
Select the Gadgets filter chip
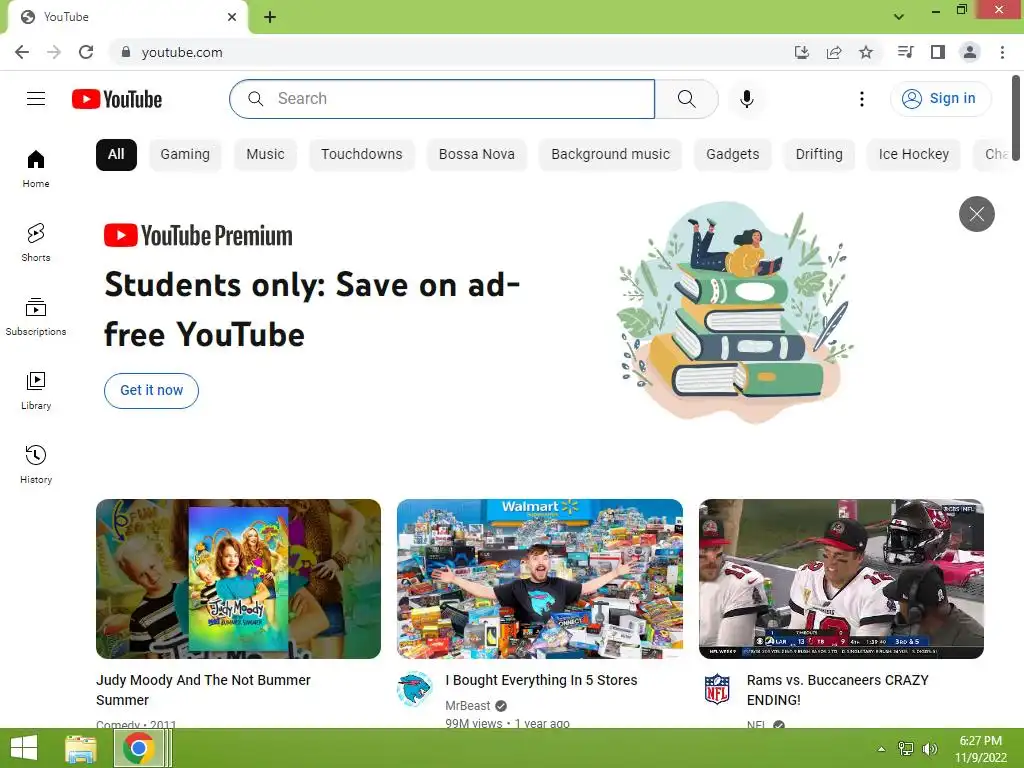pos(732,155)
